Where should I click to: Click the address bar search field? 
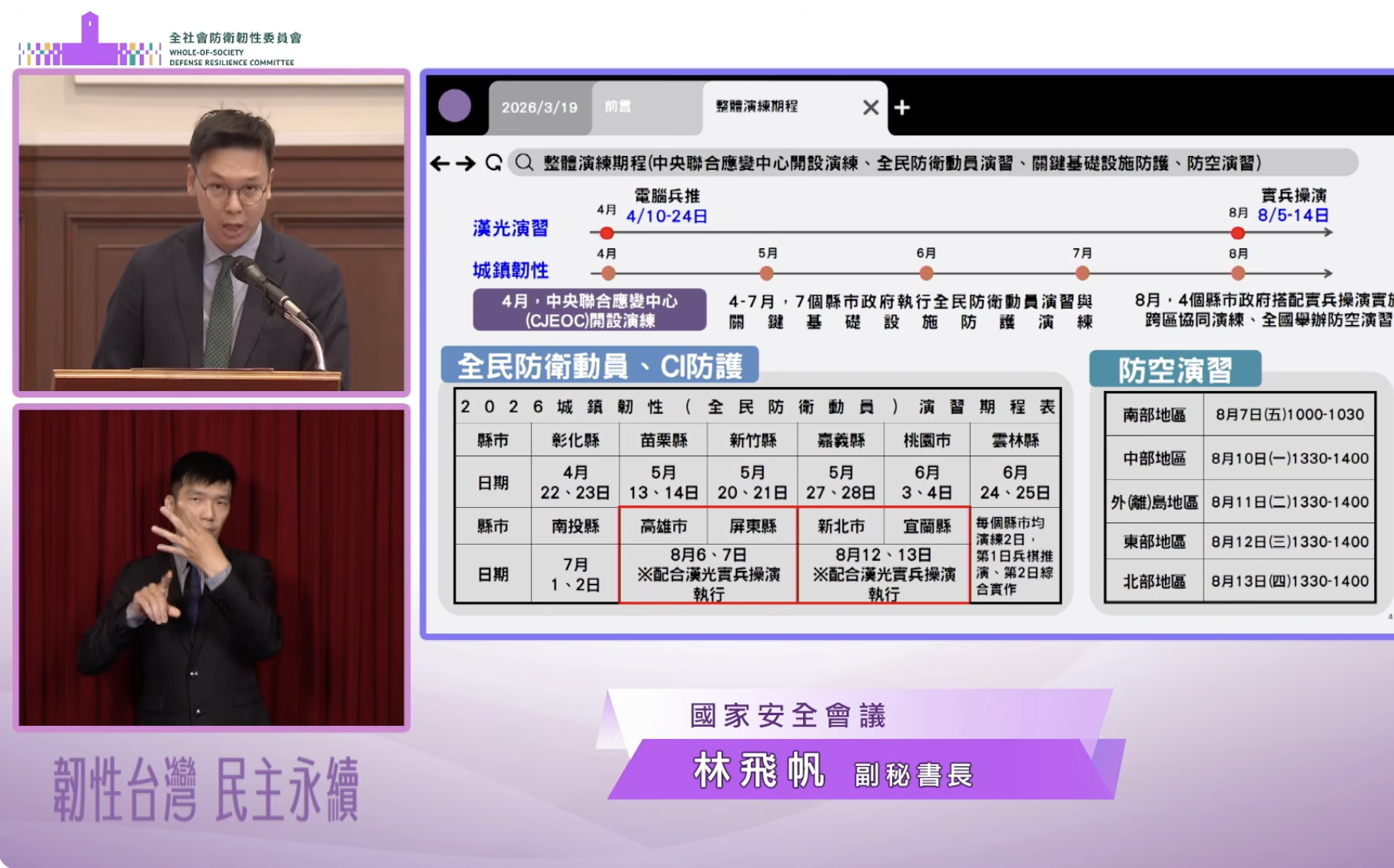click(922, 163)
